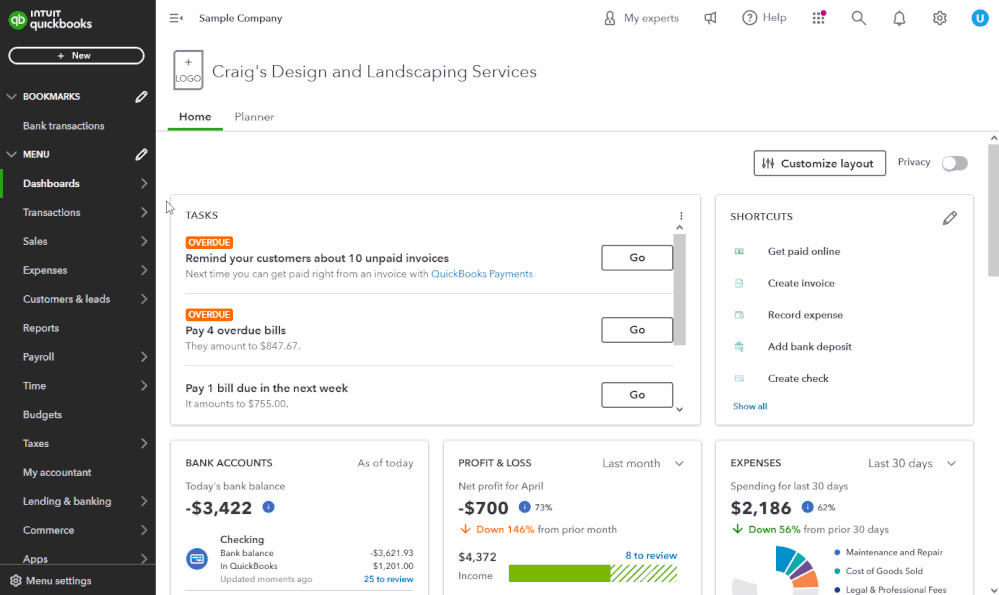Image resolution: width=999 pixels, height=595 pixels.
Task: Follow the QuickBooks Payments link
Action: (481, 274)
